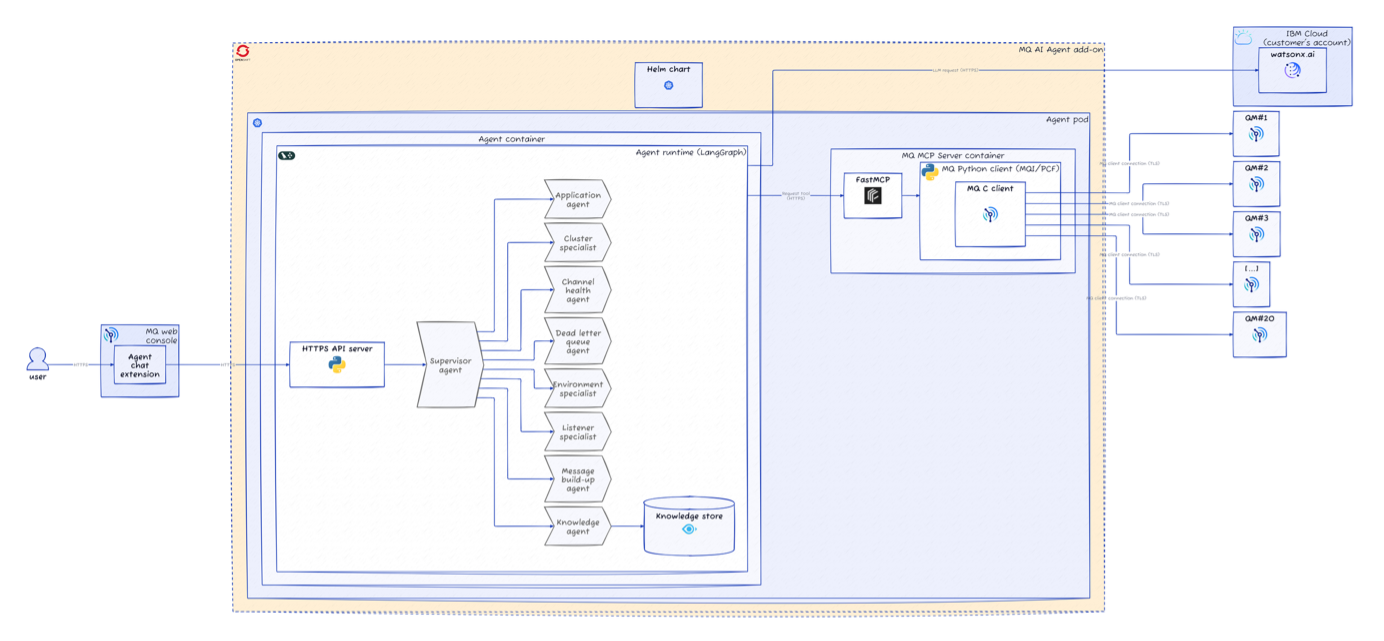Click the IBM Cloud cloud icon
This screenshot has height=641, width=1384.
[x=1244, y=37]
